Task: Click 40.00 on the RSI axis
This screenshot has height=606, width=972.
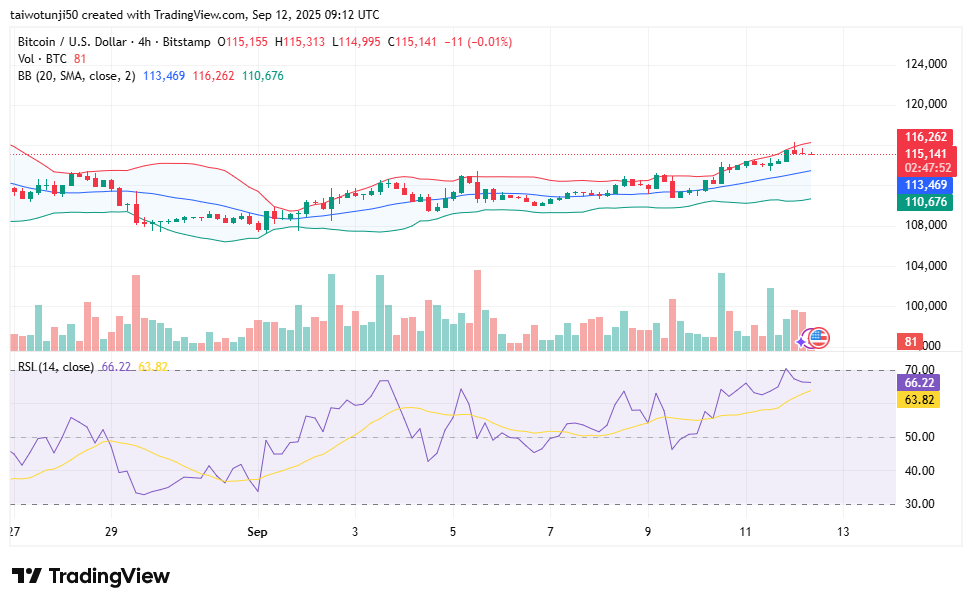Action: (920, 471)
